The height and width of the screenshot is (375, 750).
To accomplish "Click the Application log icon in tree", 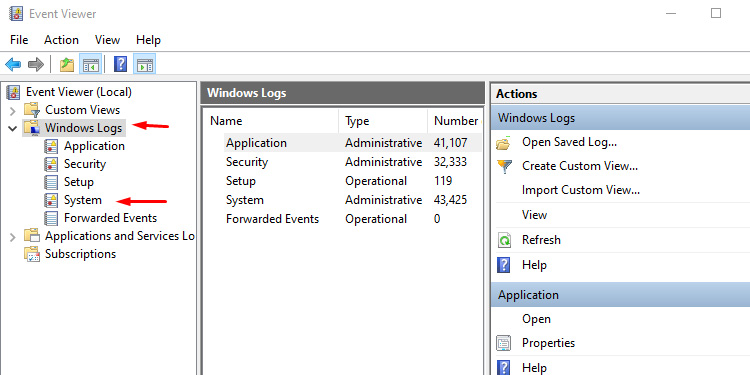I will point(51,146).
